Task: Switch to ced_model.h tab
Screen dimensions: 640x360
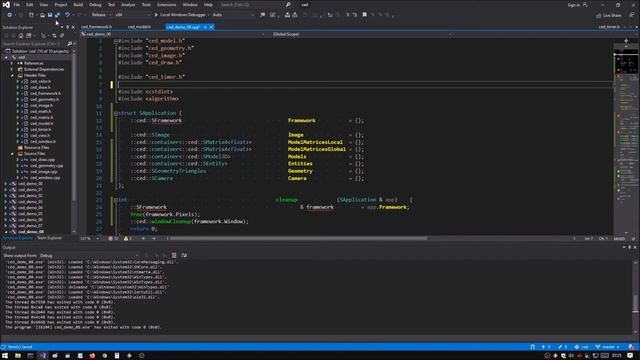Action: point(139,27)
